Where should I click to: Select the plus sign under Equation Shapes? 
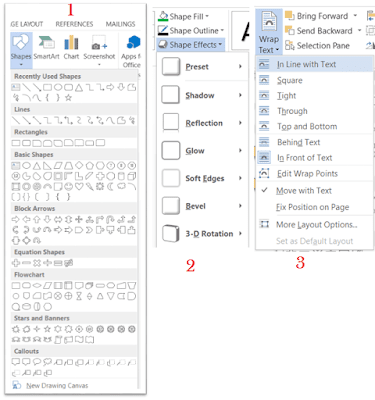[16, 263]
